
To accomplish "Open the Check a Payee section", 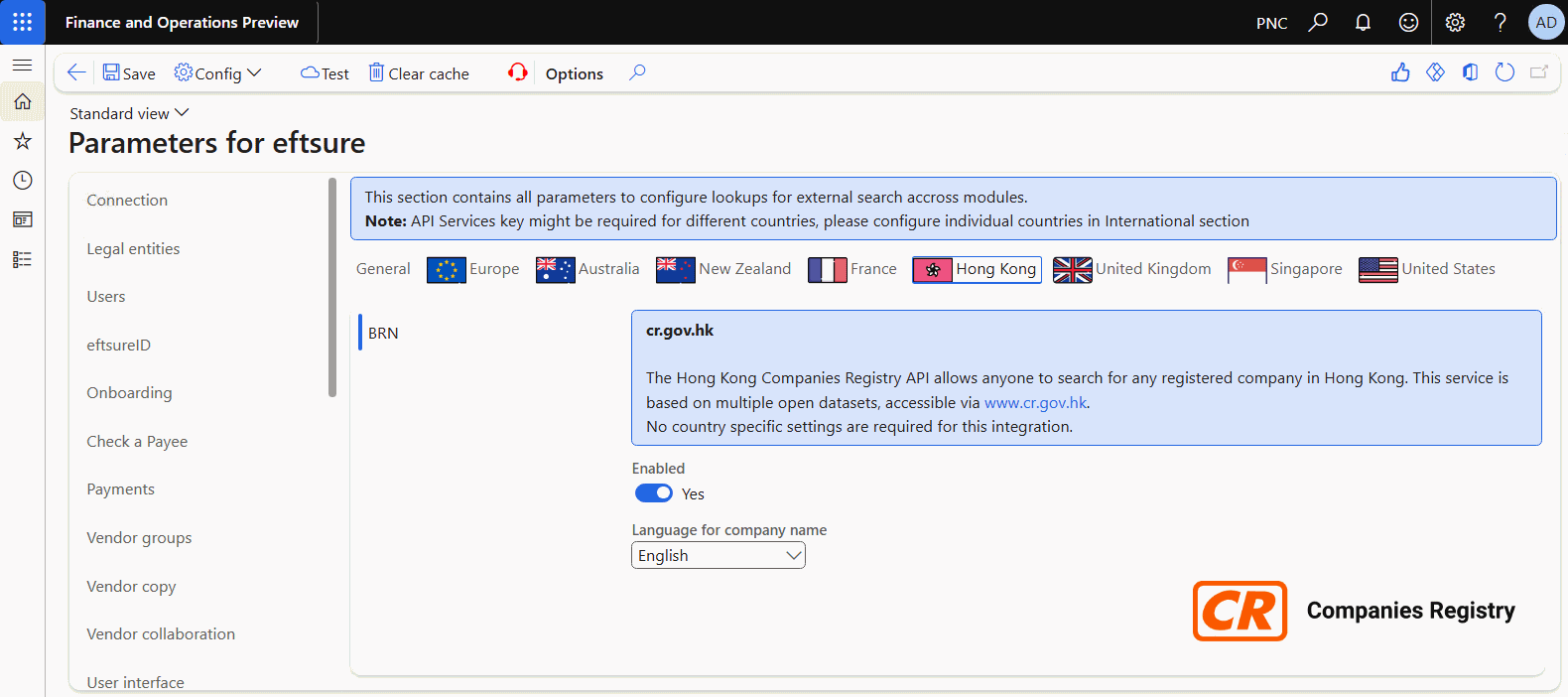I will tap(137, 441).
